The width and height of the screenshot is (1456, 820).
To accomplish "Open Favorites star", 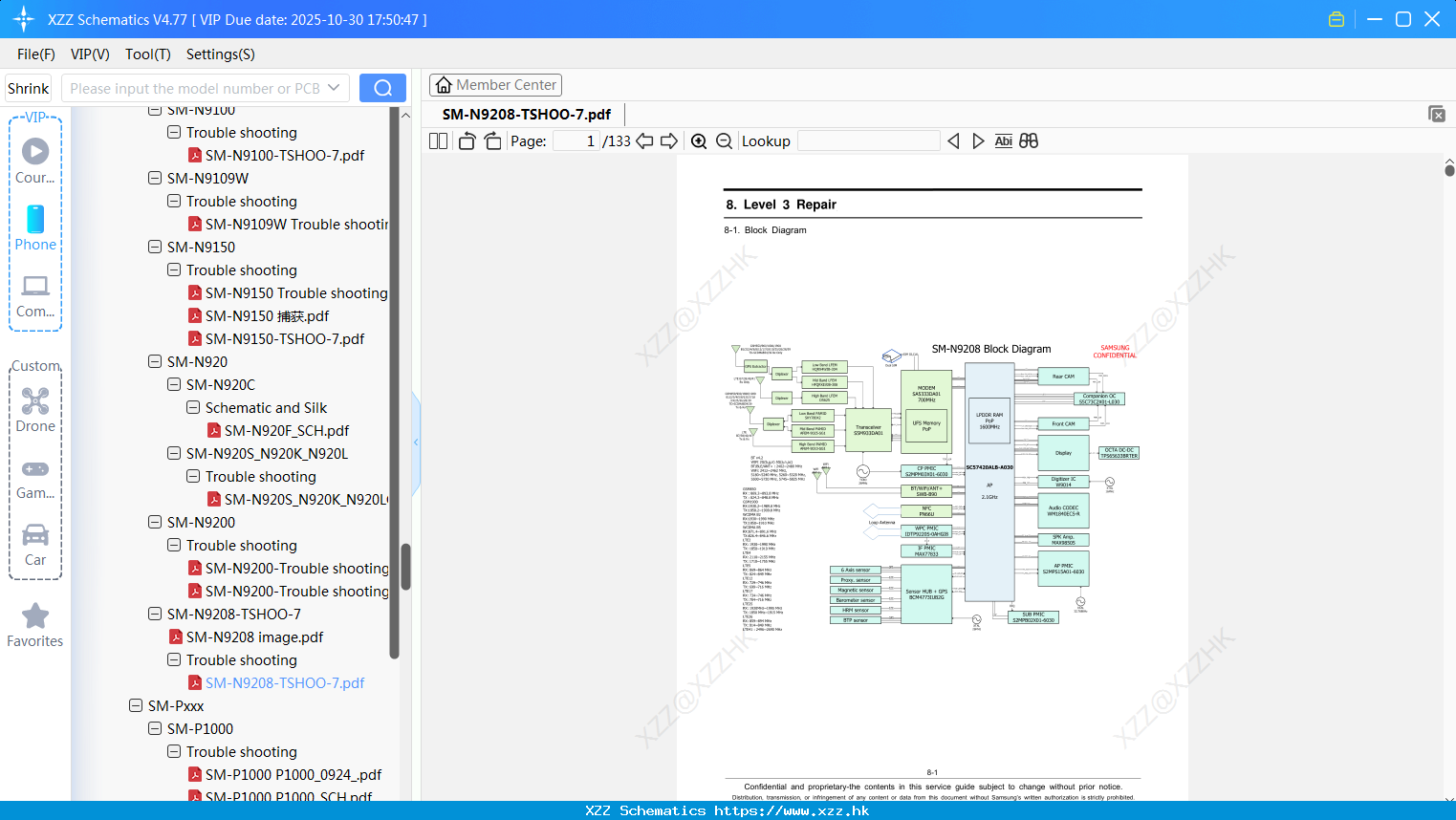I will point(35,615).
